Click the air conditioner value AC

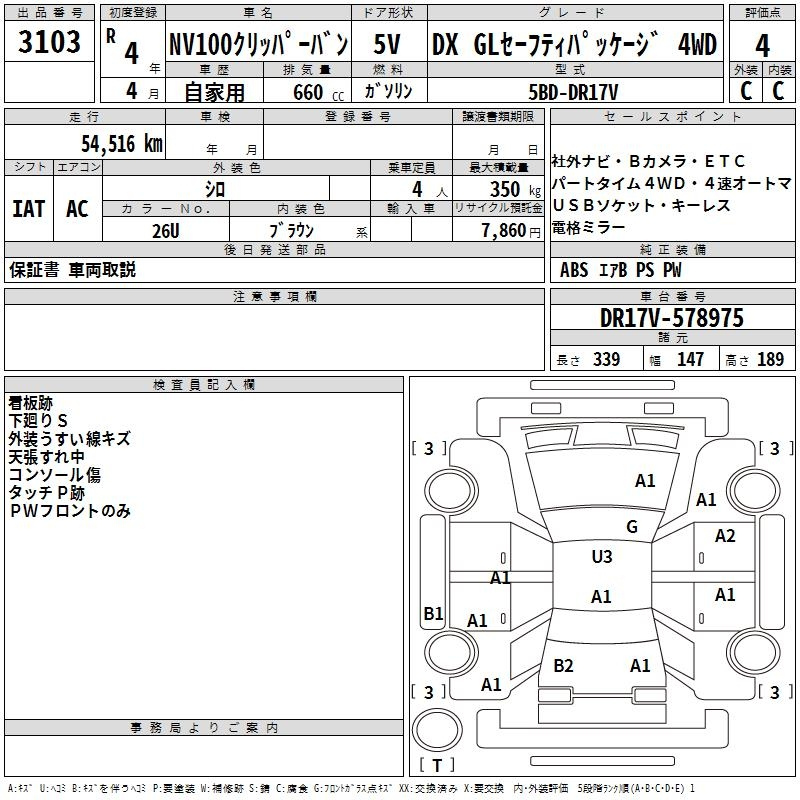(x=77, y=209)
